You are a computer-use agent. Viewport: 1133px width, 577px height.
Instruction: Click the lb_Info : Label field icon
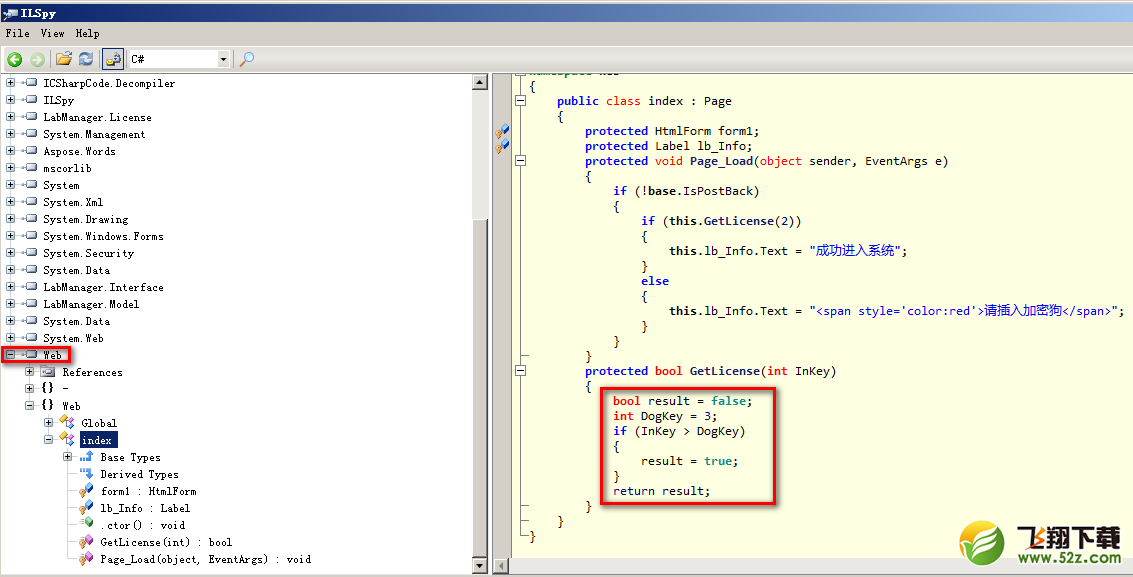(x=86, y=508)
